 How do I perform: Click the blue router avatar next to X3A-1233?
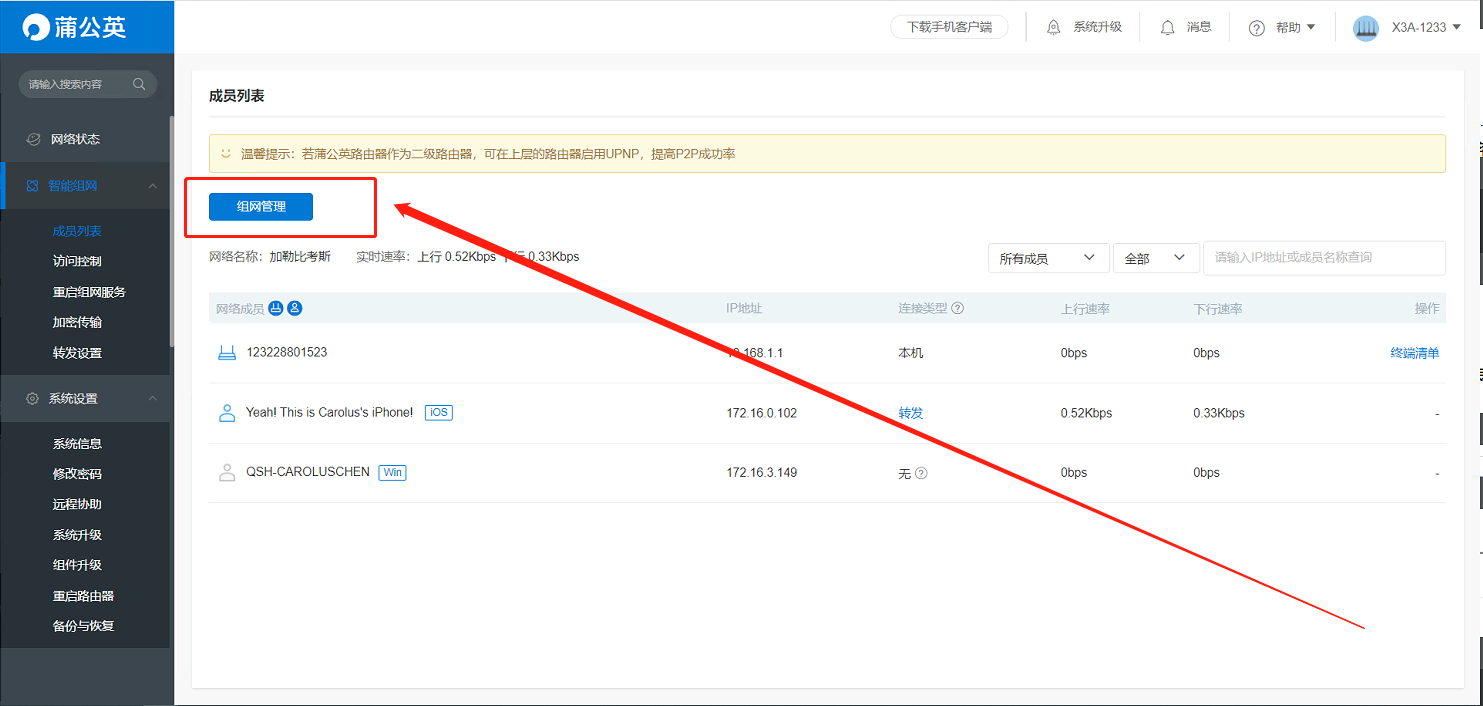click(1366, 27)
